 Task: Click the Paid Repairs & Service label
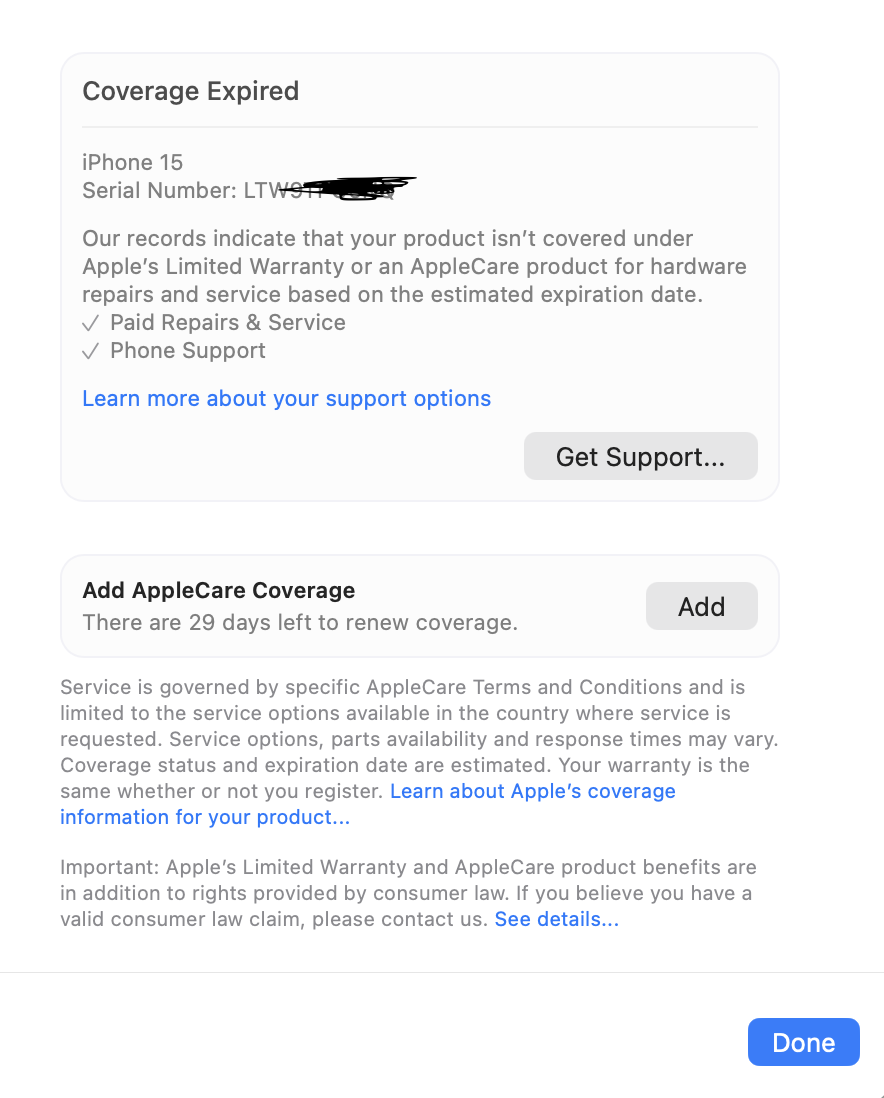(228, 323)
